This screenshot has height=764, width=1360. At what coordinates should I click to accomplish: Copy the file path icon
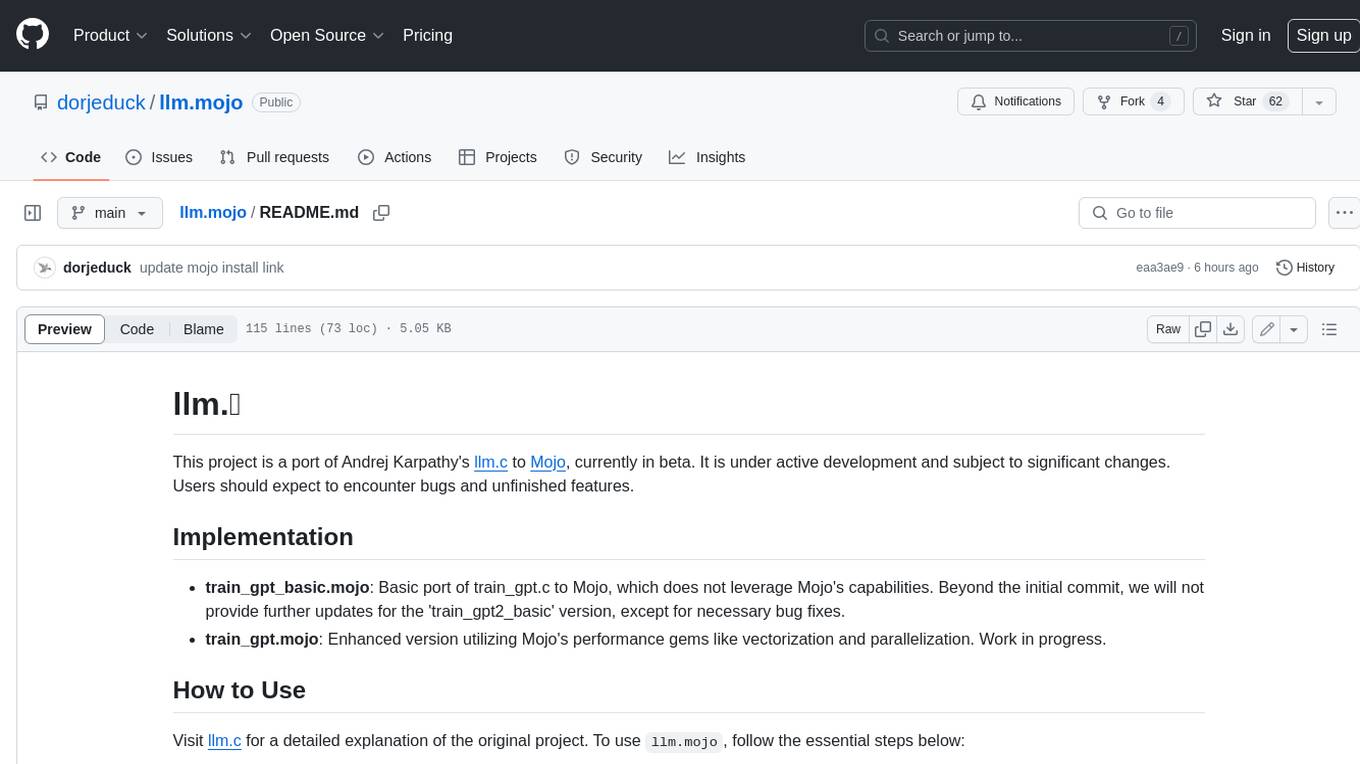click(x=381, y=212)
